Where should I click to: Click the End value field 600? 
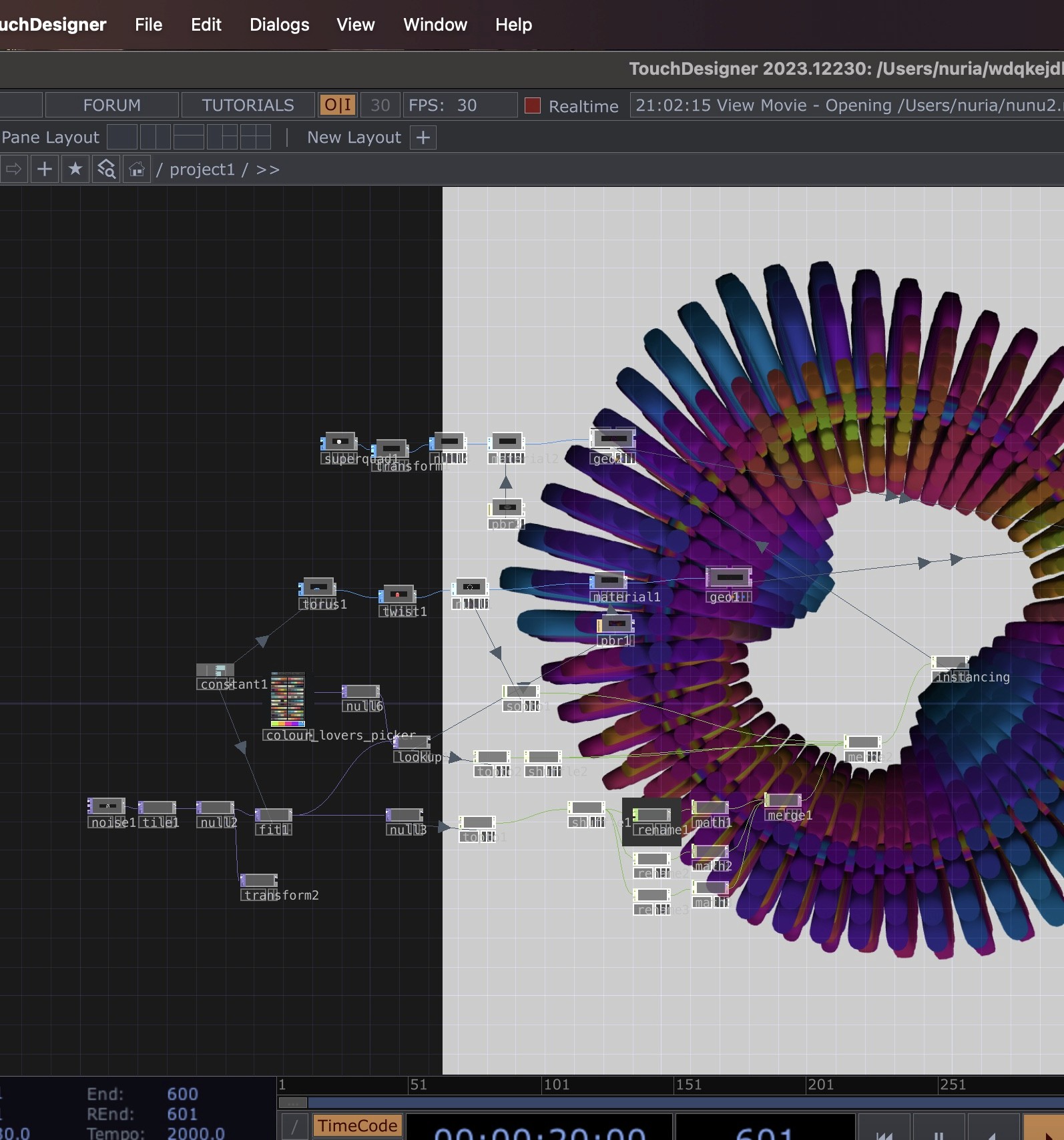click(x=182, y=1094)
